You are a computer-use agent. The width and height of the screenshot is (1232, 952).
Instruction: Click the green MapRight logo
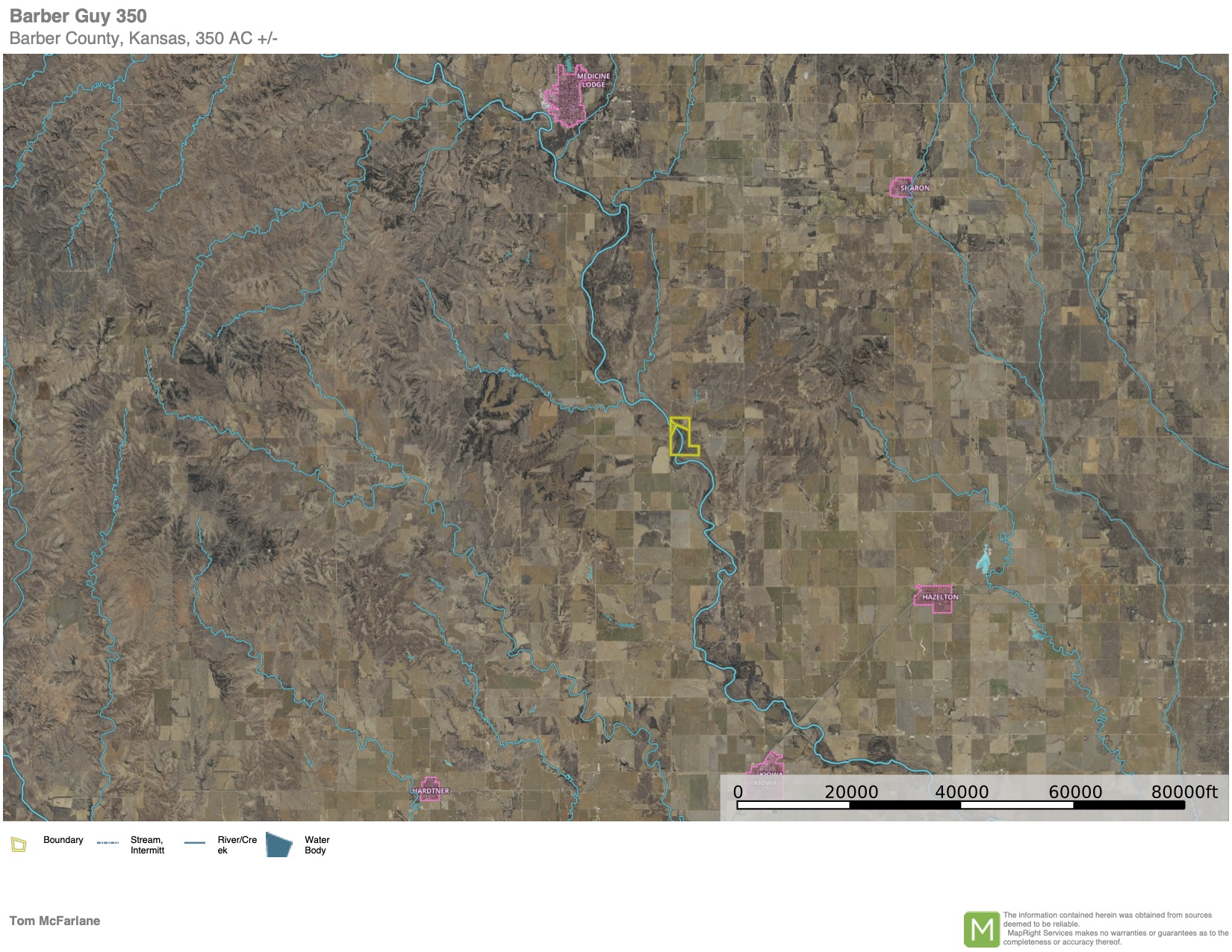coord(981,929)
